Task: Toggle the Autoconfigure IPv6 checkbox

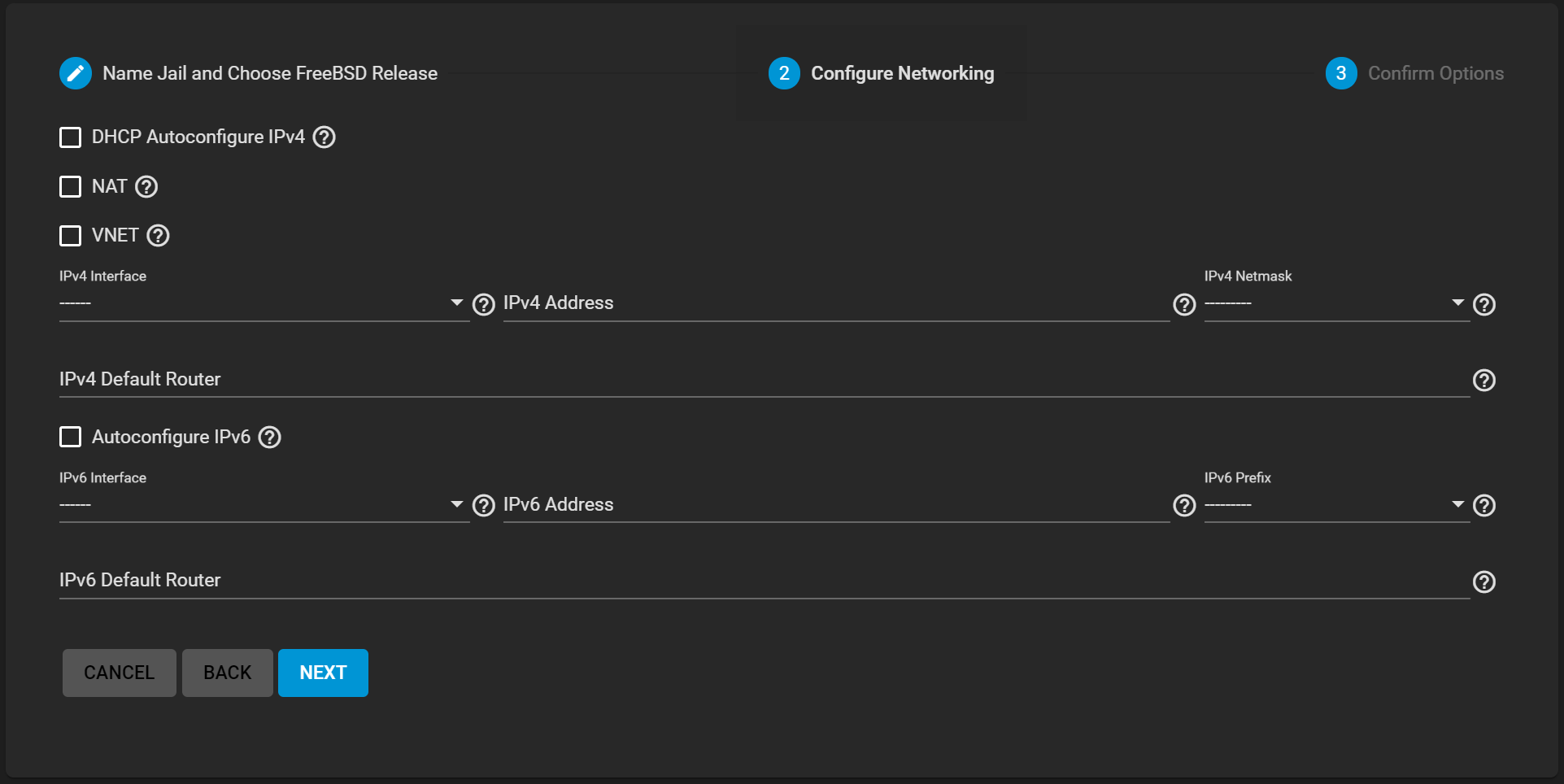Action: (71, 438)
